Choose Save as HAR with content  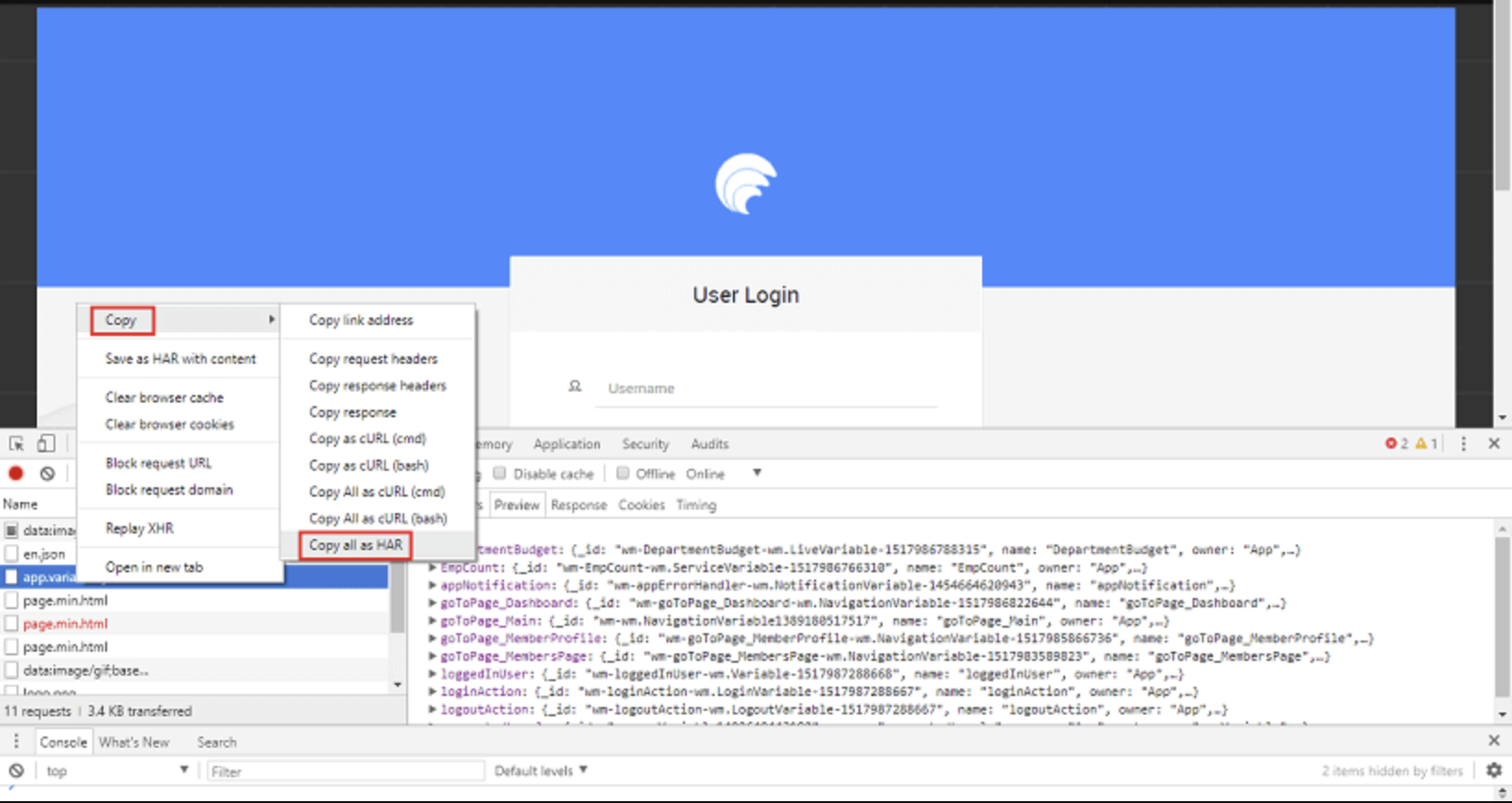point(180,359)
